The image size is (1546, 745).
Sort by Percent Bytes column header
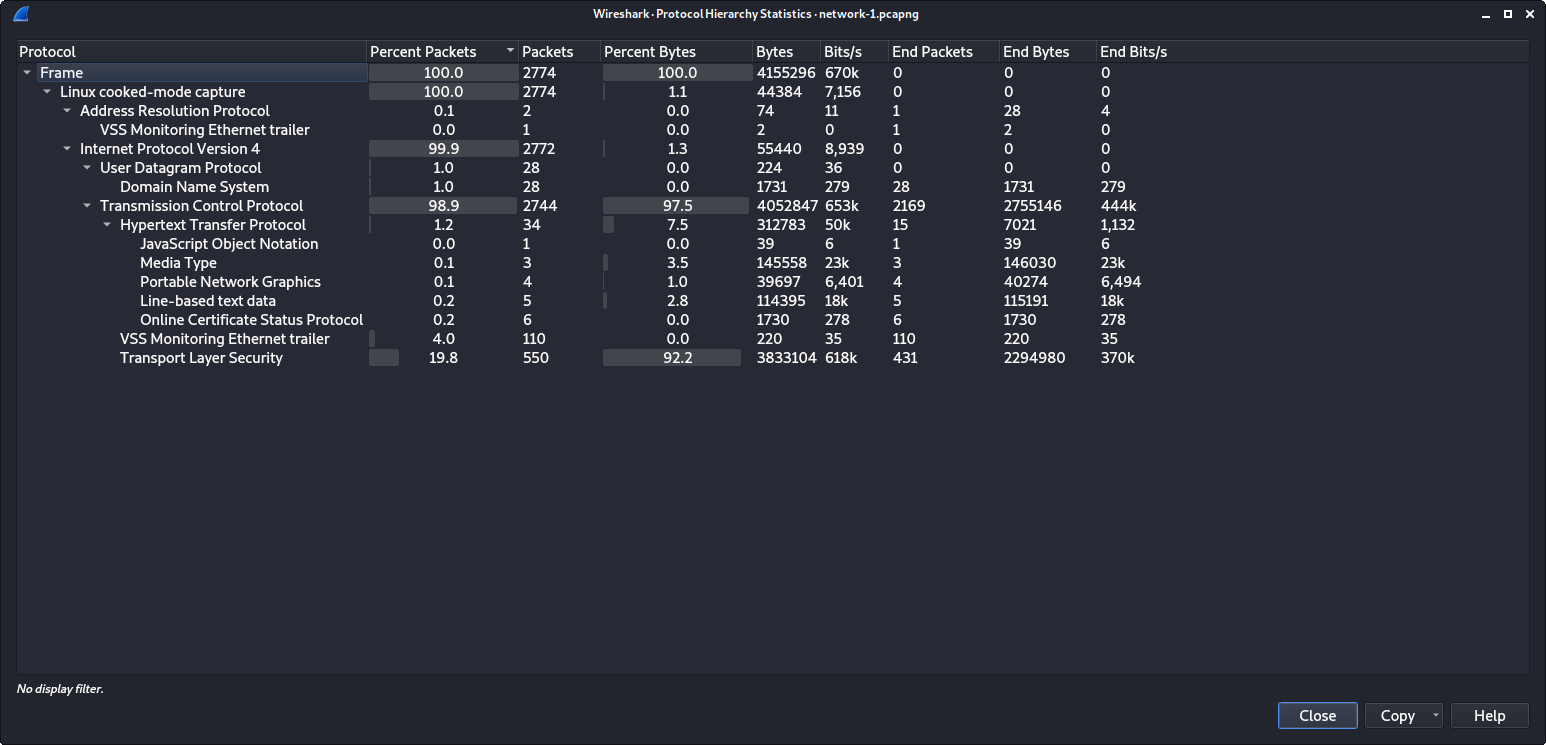pos(676,52)
